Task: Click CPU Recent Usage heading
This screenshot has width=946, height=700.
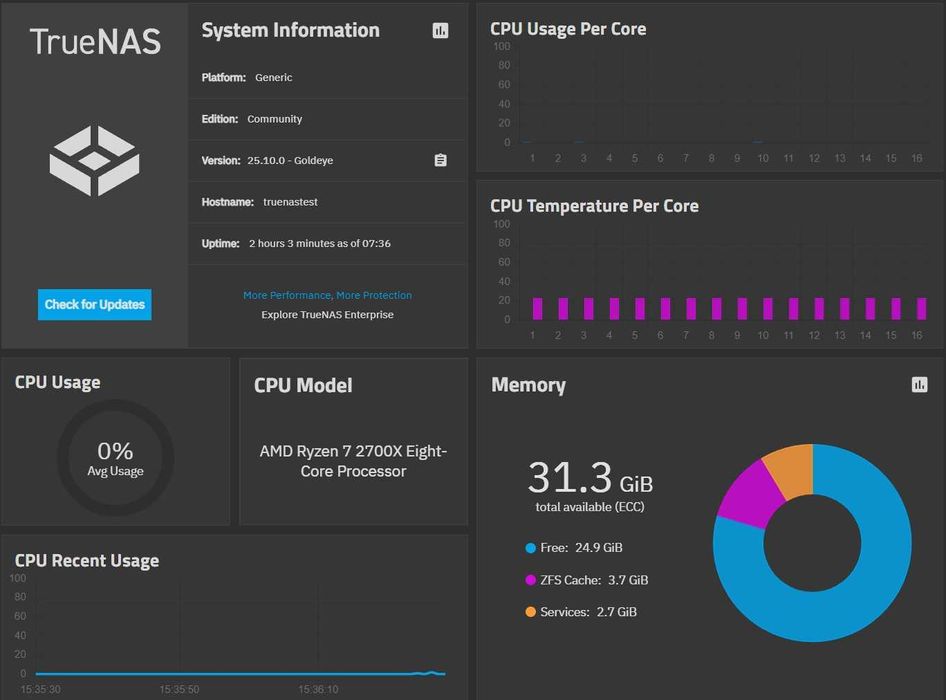Action: point(87,561)
